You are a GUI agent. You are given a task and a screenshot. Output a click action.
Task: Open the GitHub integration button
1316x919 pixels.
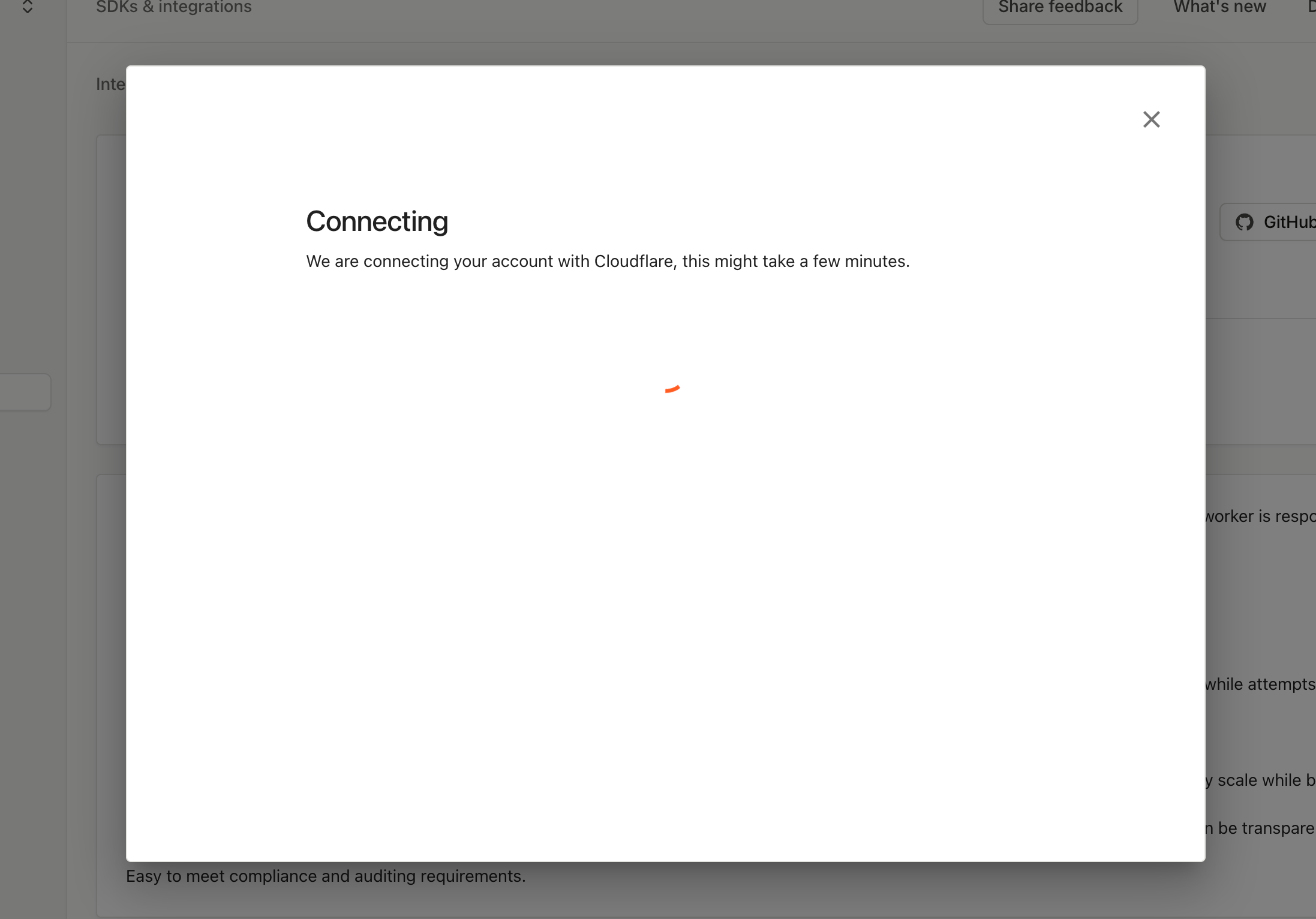pyautogui.click(x=1269, y=222)
